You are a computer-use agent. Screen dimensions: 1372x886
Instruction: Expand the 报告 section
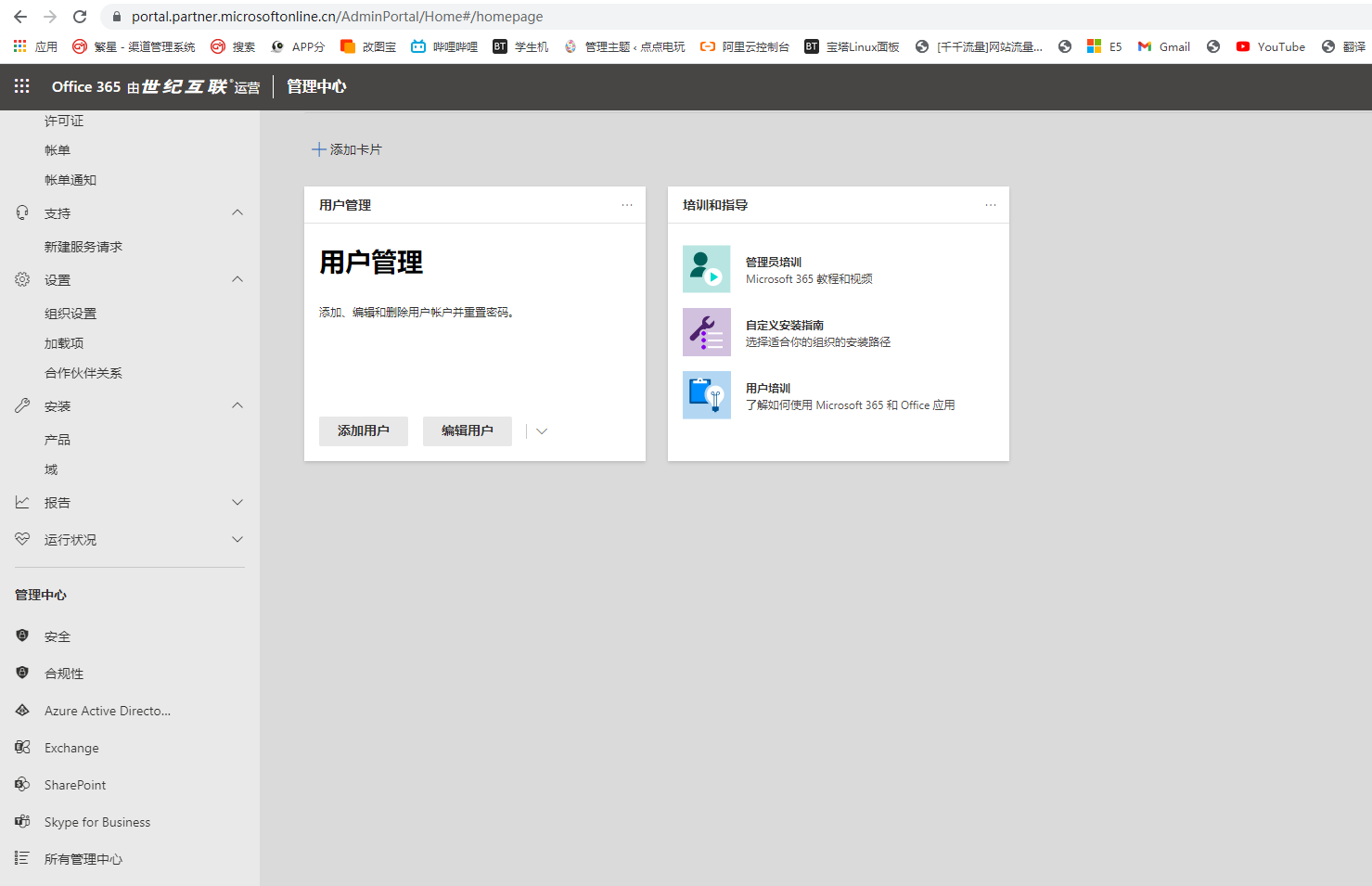pyautogui.click(x=237, y=502)
